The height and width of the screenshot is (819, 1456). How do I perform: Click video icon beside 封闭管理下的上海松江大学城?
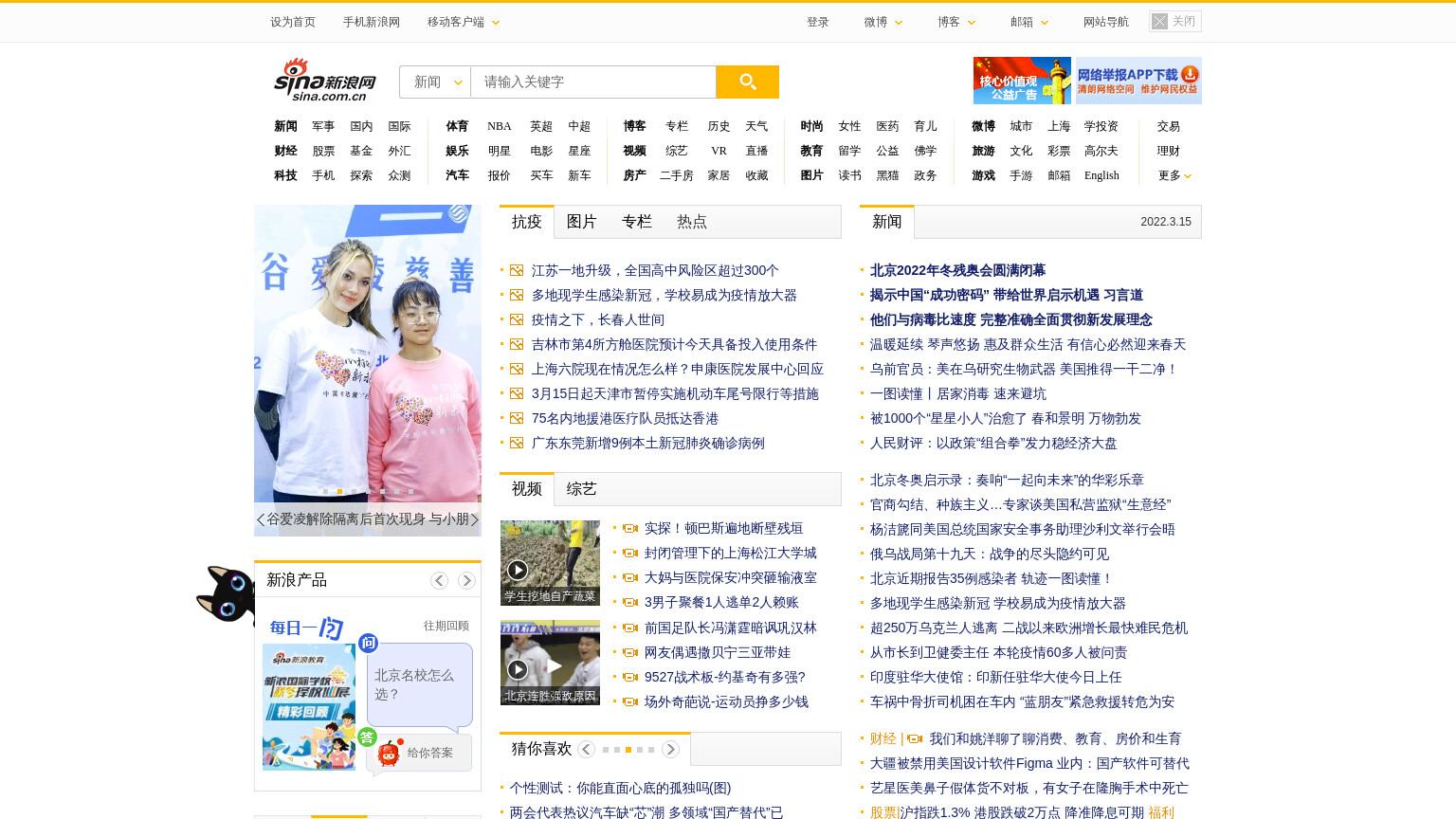click(x=630, y=553)
